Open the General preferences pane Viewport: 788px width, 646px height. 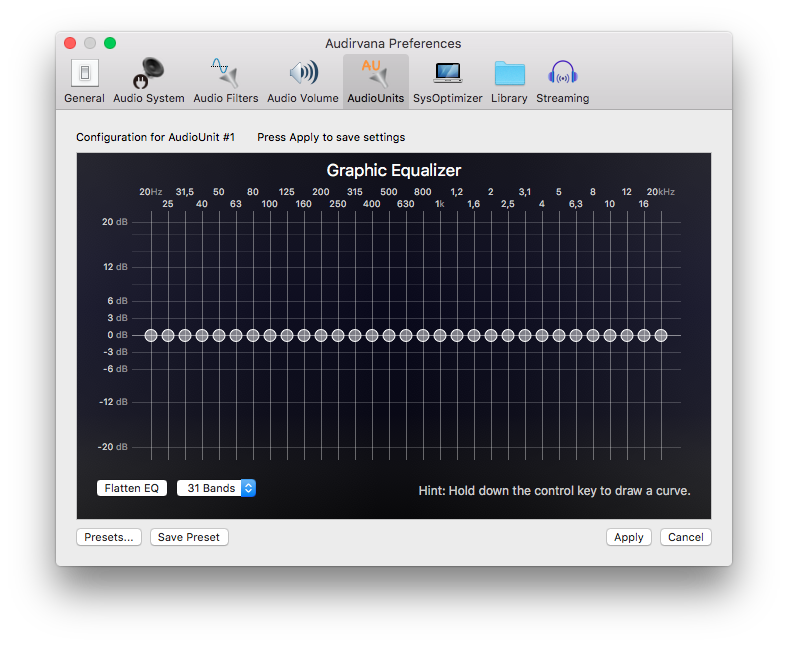tap(84, 81)
